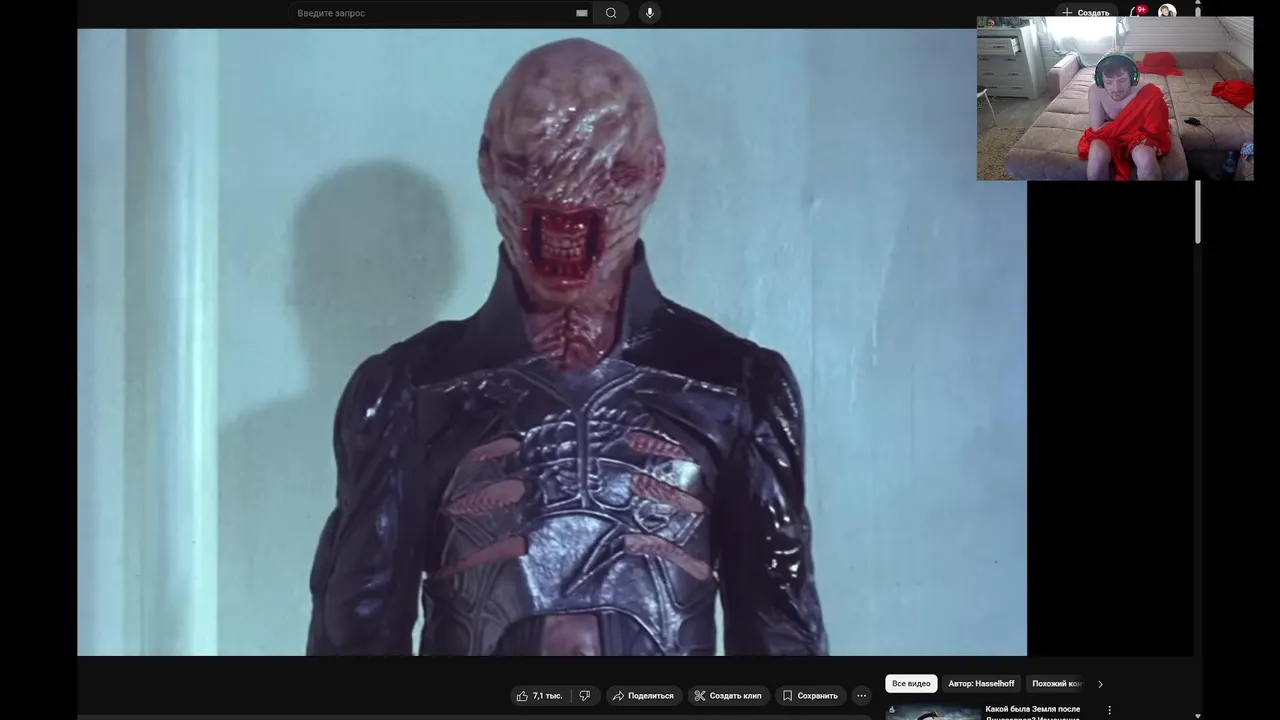Open more actions three-dot menu
This screenshot has height=720, width=1280.
(x=861, y=696)
